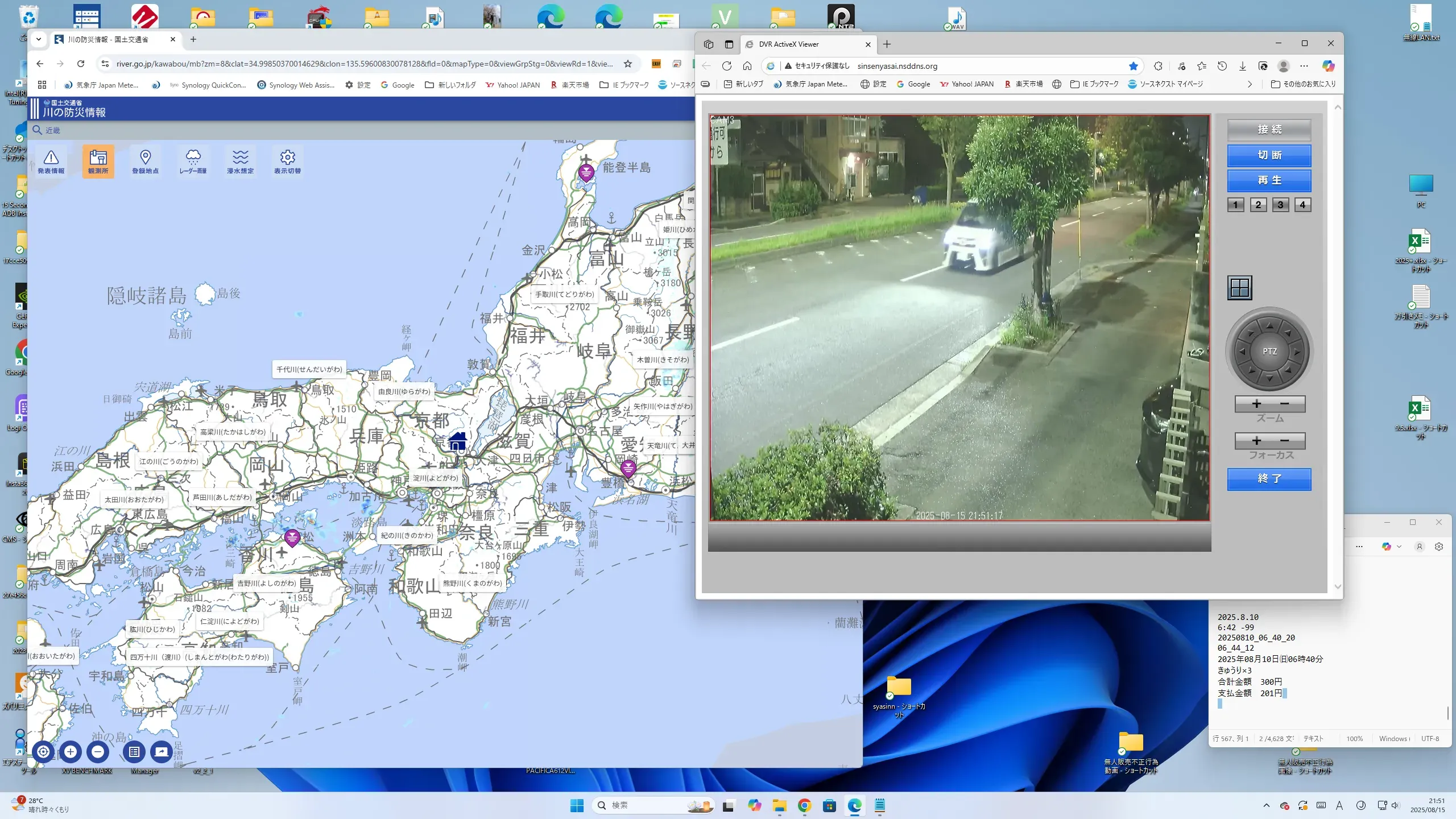This screenshot has height=819, width=1456.
Task: Select camera channel 4 button
Action: pyautogui.click(x=1302, y=205)
